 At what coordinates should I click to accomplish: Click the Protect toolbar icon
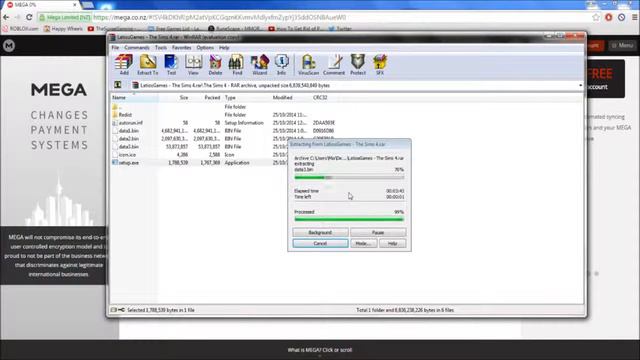(x=358, y=64)
